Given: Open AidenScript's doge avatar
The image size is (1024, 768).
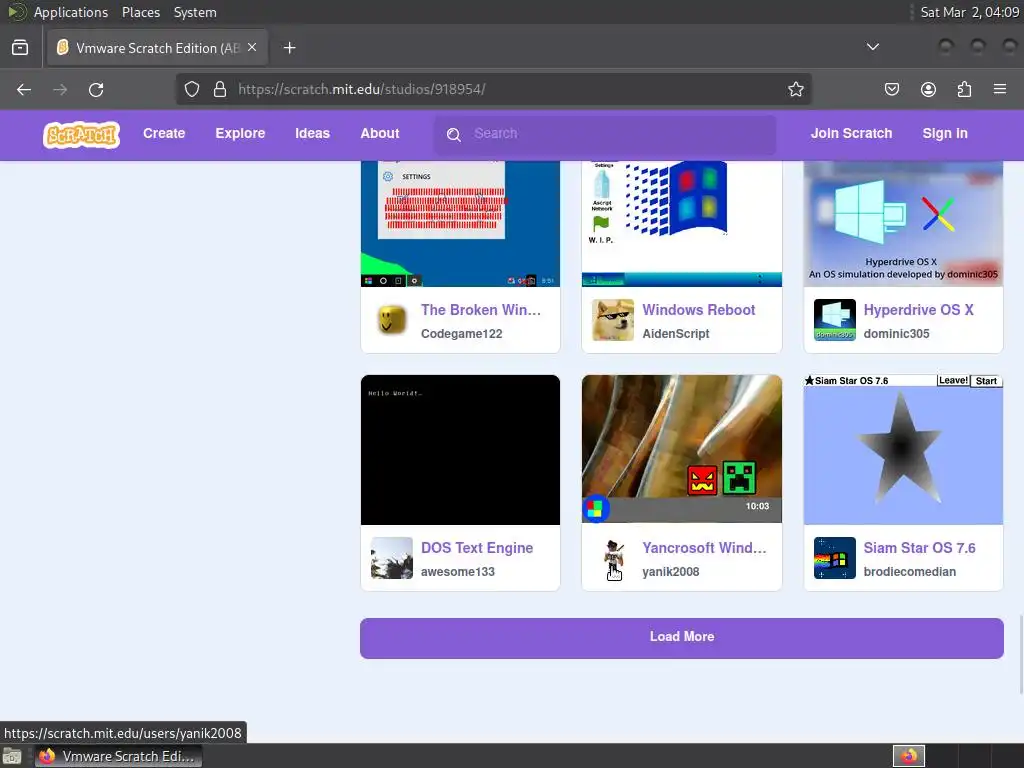Looking at the screenshot, I should [613, 320].
